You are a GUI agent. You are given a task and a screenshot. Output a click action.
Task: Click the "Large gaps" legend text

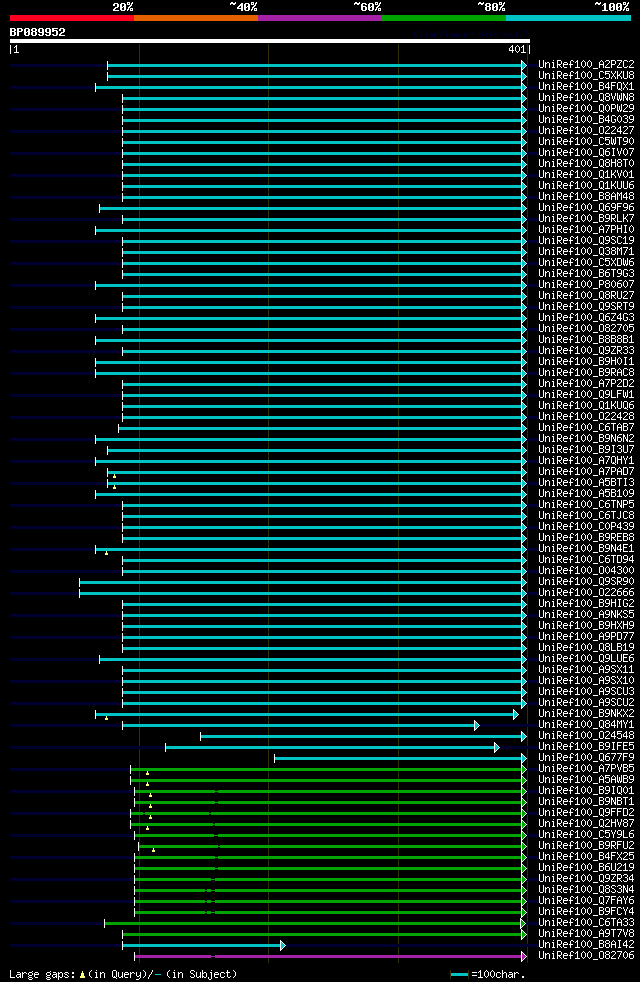click(43, 974)
